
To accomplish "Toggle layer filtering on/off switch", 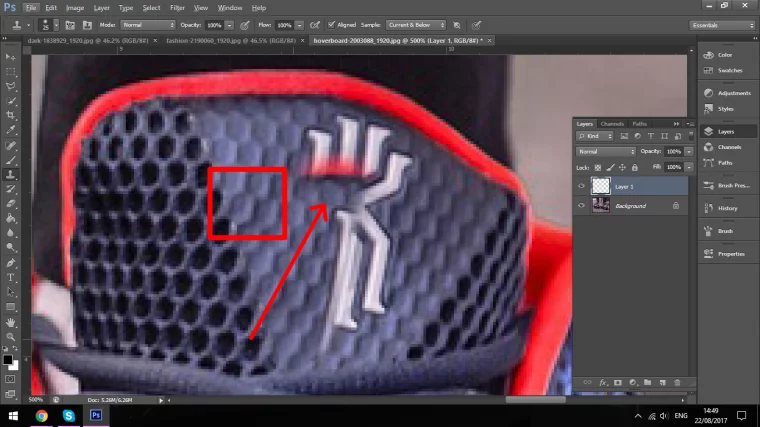I will click(x=691, y=136).
